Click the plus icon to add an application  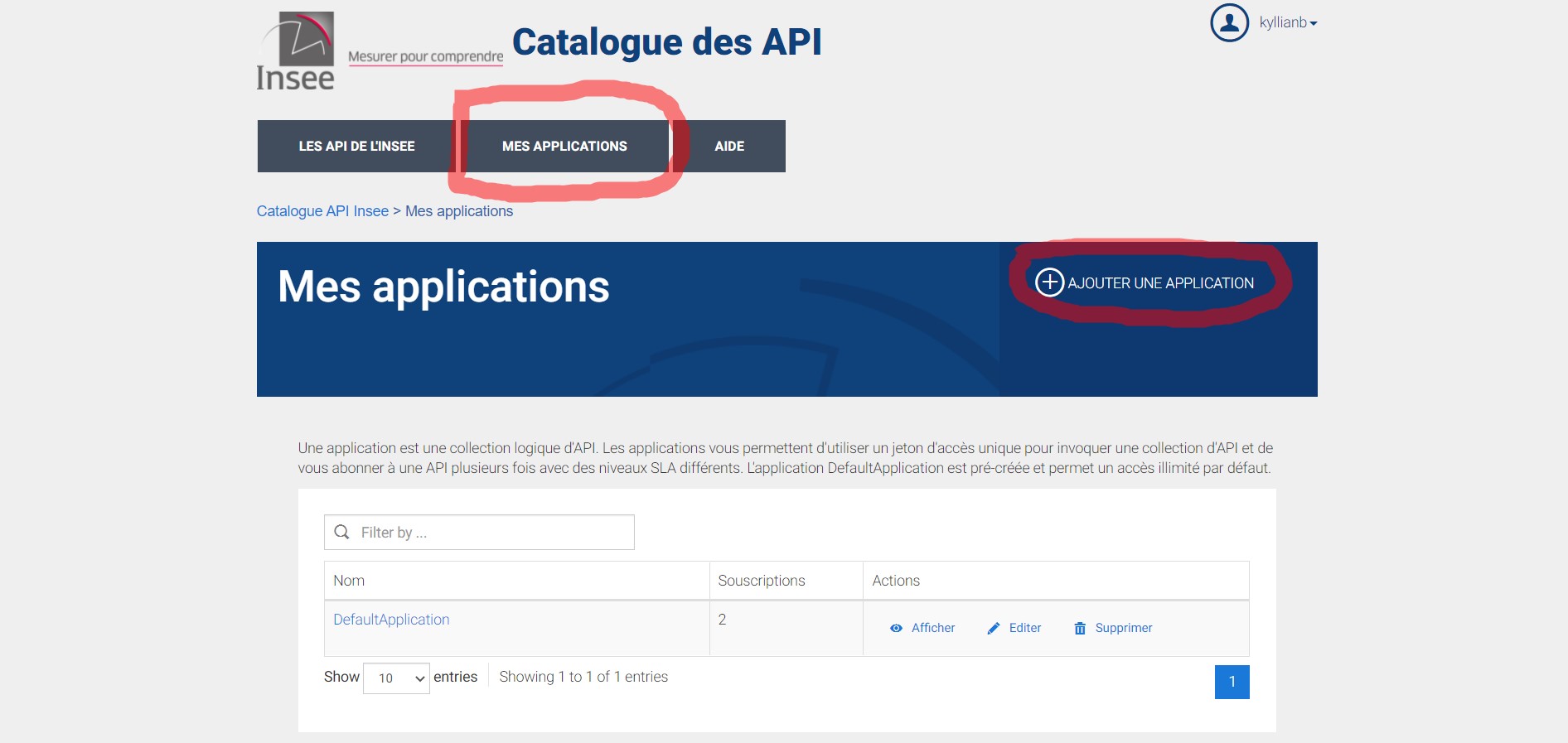point(1049,282)
